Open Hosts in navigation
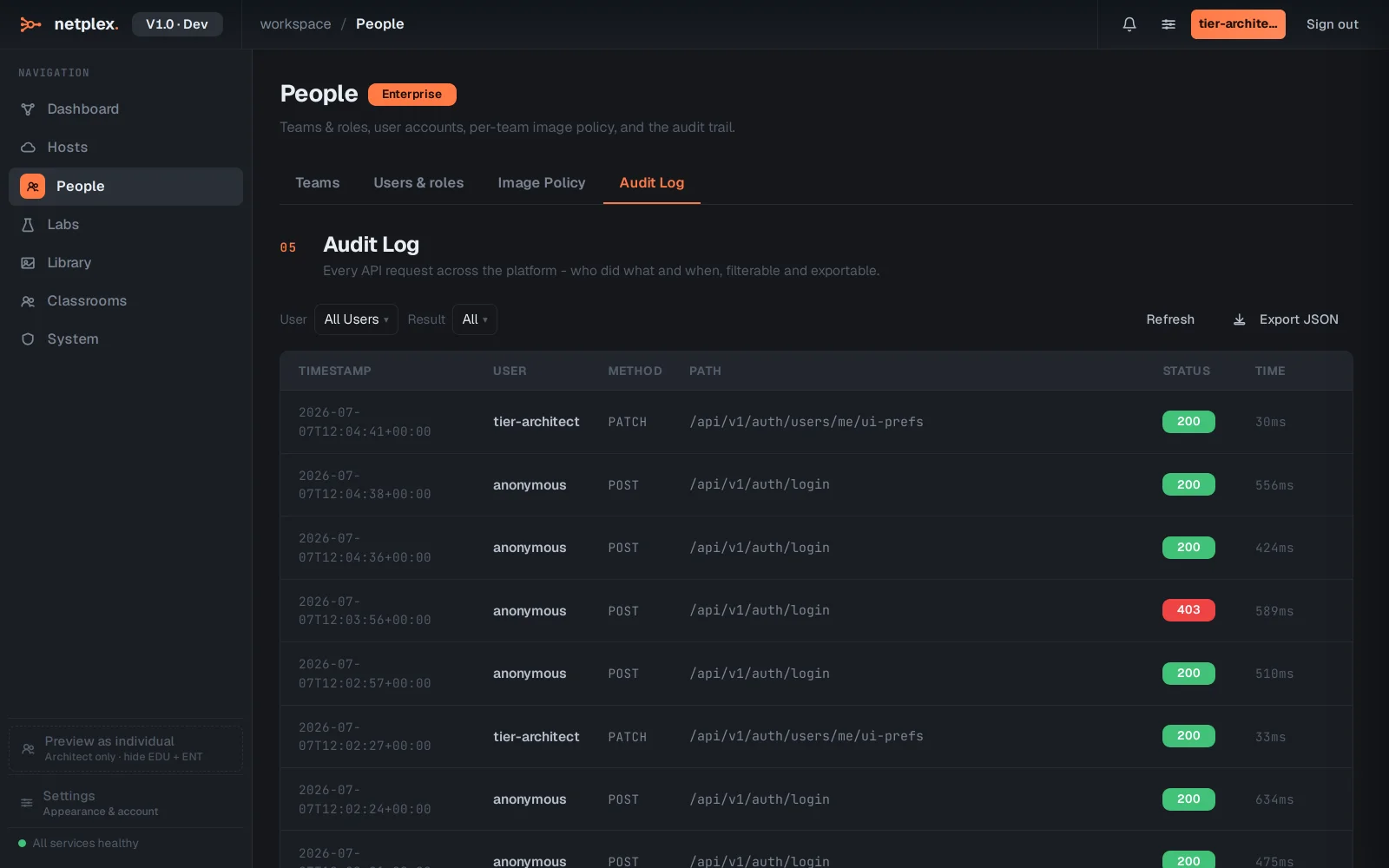Screen dimensions: 1389x868 pos(126,148)
